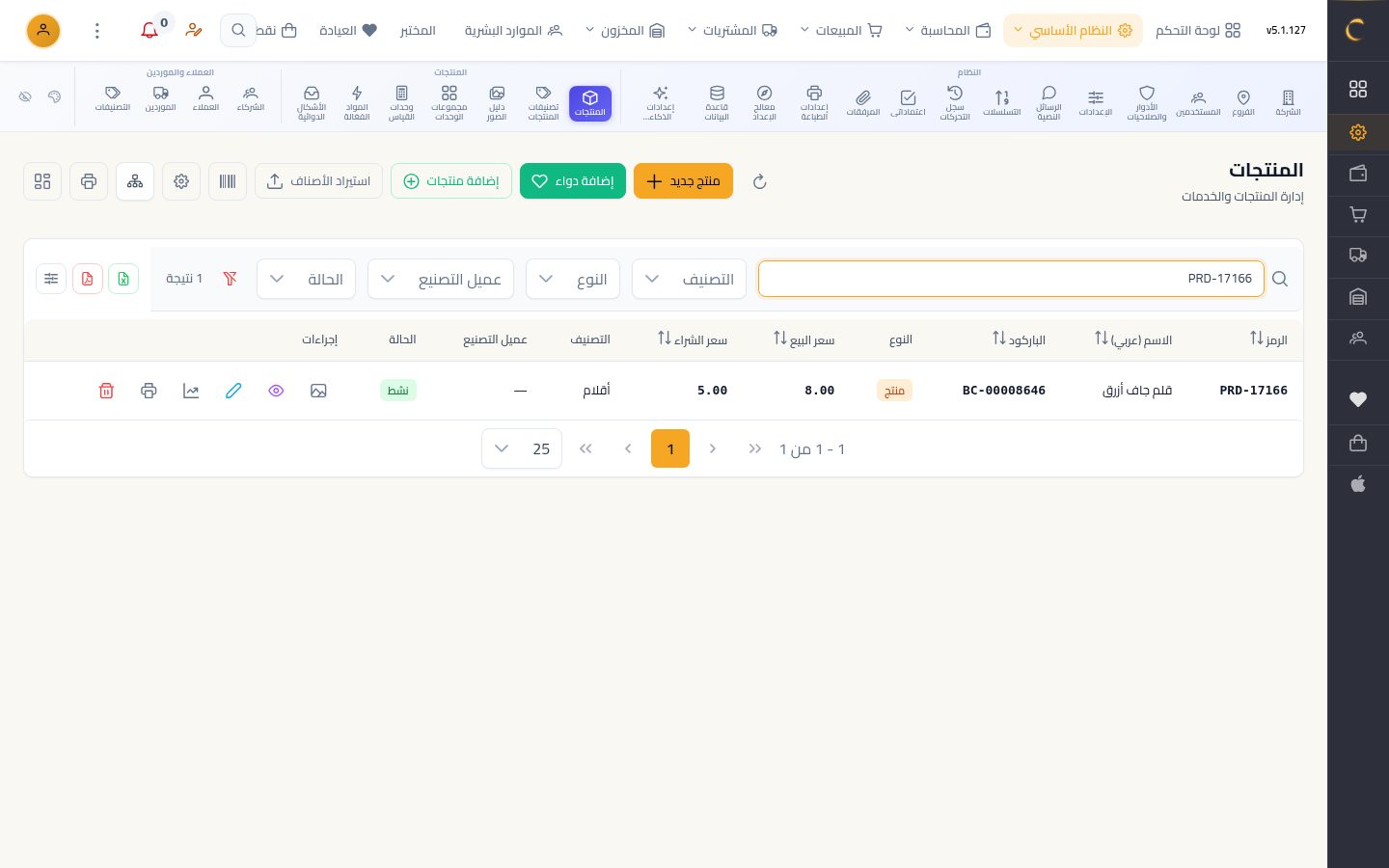Open the الحالة status dropdown
The width and height of the screenshot is (1389, 868).
pos(306,279)
